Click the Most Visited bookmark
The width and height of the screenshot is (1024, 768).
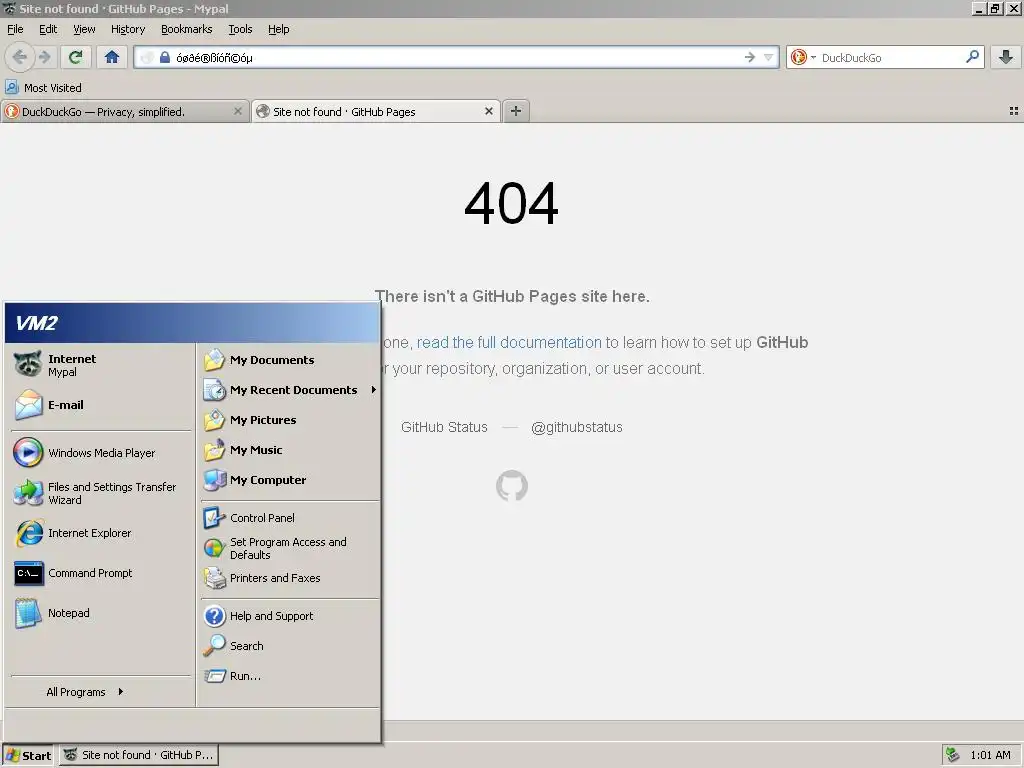point(44,88)
